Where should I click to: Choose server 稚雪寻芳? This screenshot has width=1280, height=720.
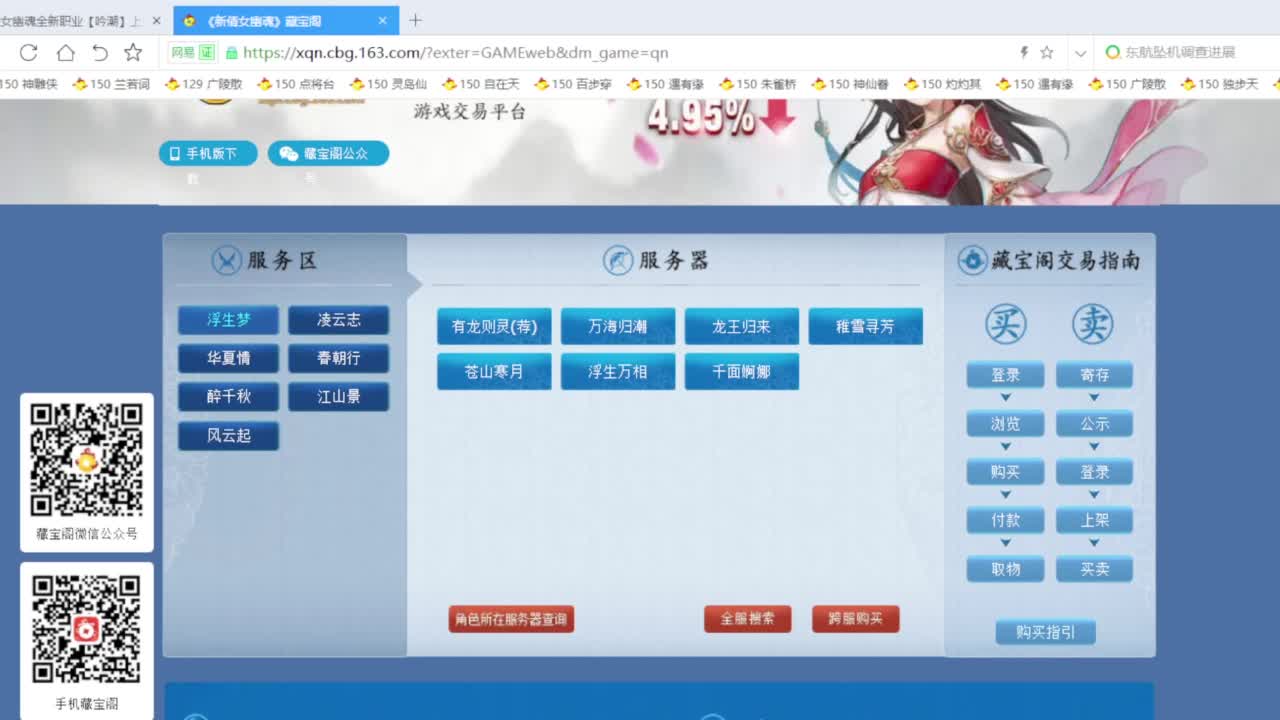click(x=866, y=326)
